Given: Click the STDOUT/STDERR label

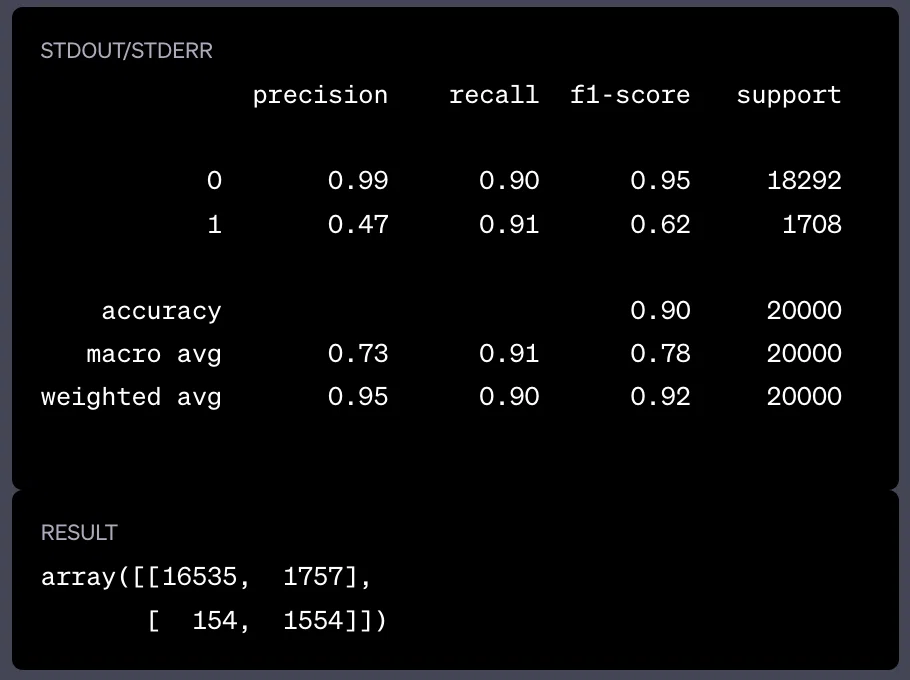Looking at the screenshot, I should pos(127,51).
